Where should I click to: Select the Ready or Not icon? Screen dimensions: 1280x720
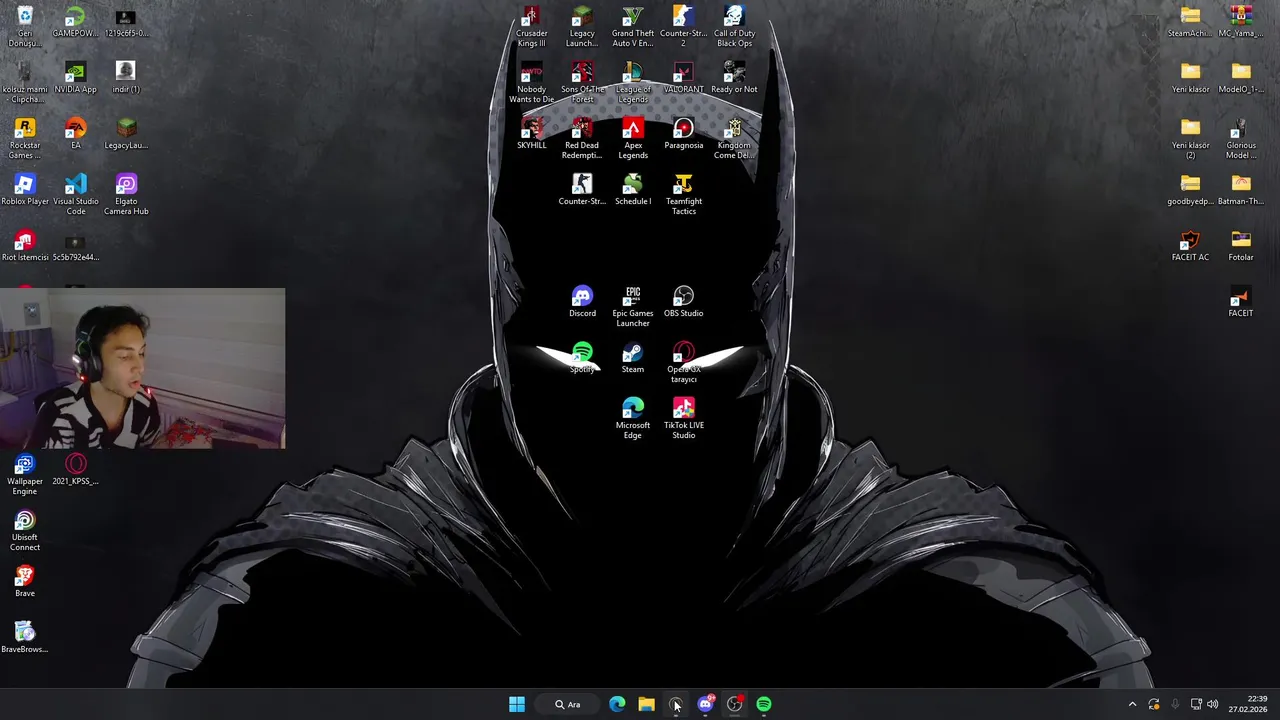coord(734,78)
